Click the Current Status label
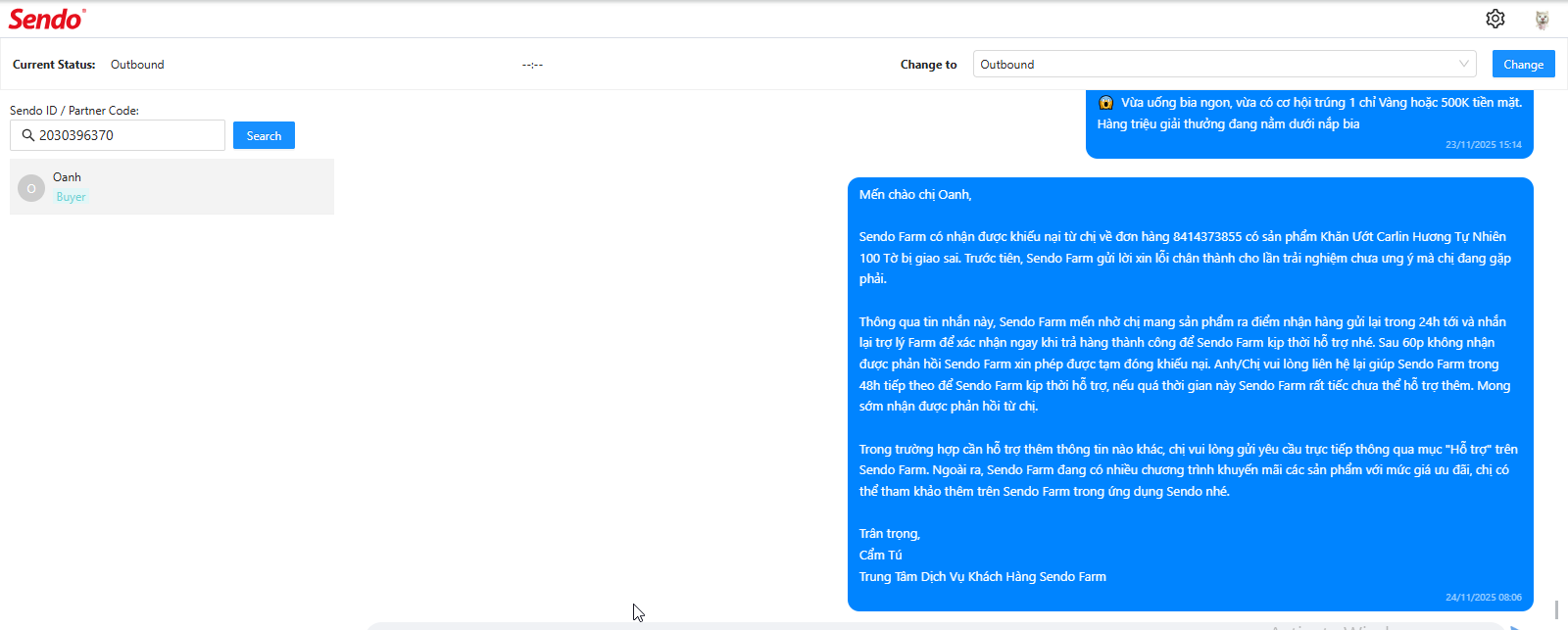The width and height of the screenshot is (1568, 630). click(54, 65)
